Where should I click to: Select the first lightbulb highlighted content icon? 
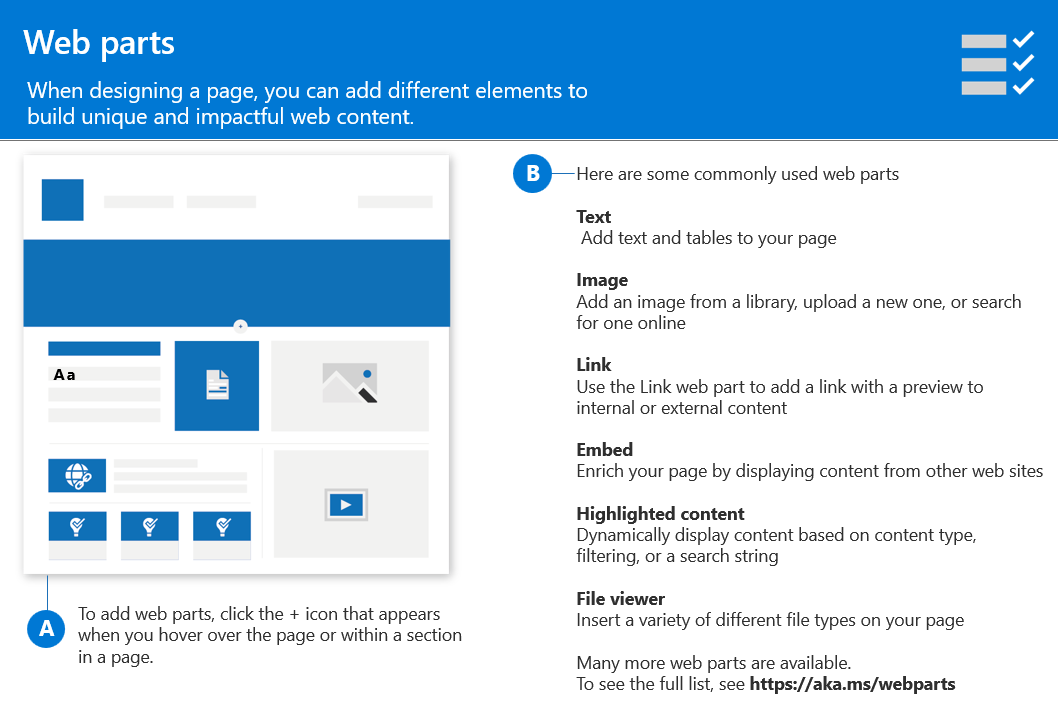pyautogui.click(x=77, y=525)
